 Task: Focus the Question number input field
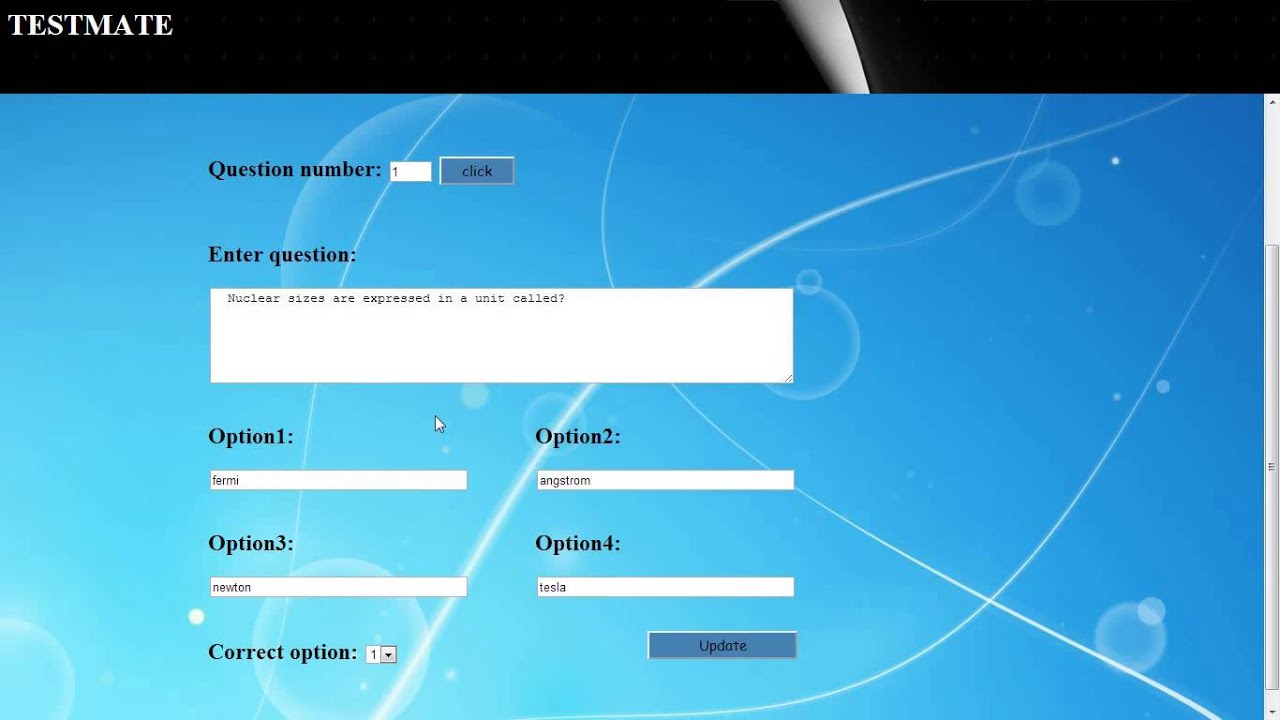(x=410, y=172)
